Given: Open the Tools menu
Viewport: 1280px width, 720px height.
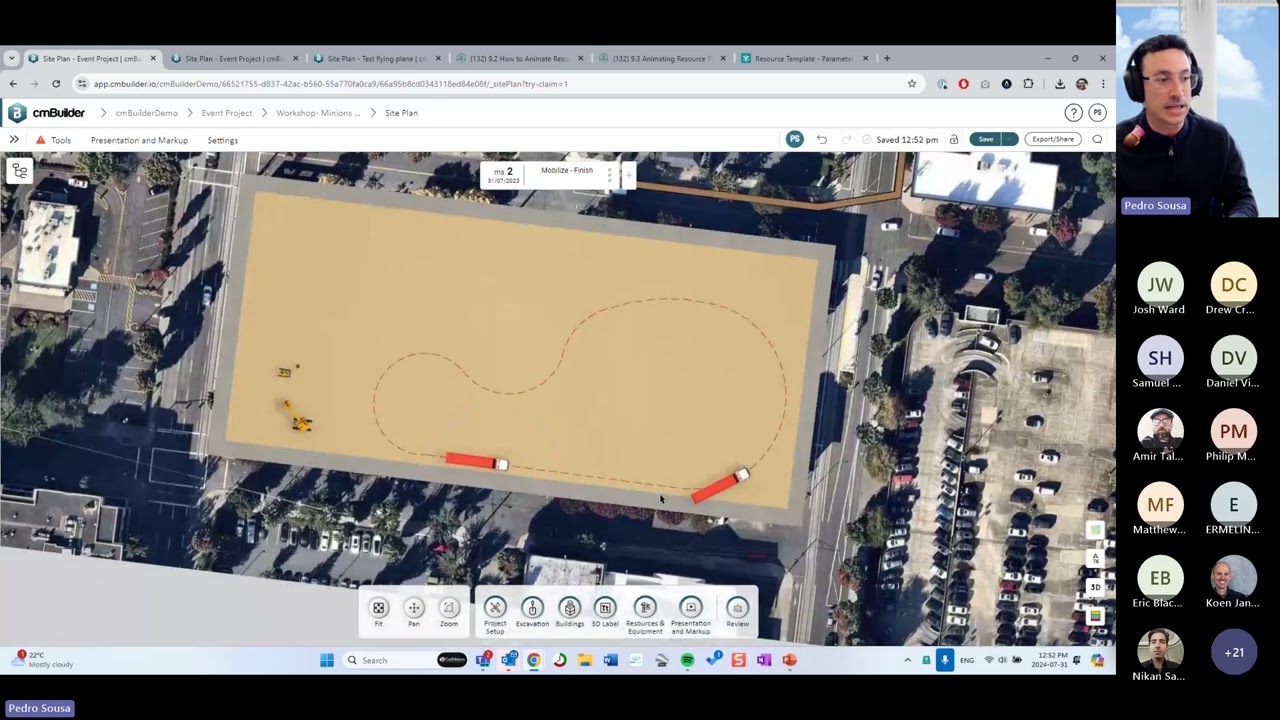Looking at the screenshot, I should (x=60, y=140).
